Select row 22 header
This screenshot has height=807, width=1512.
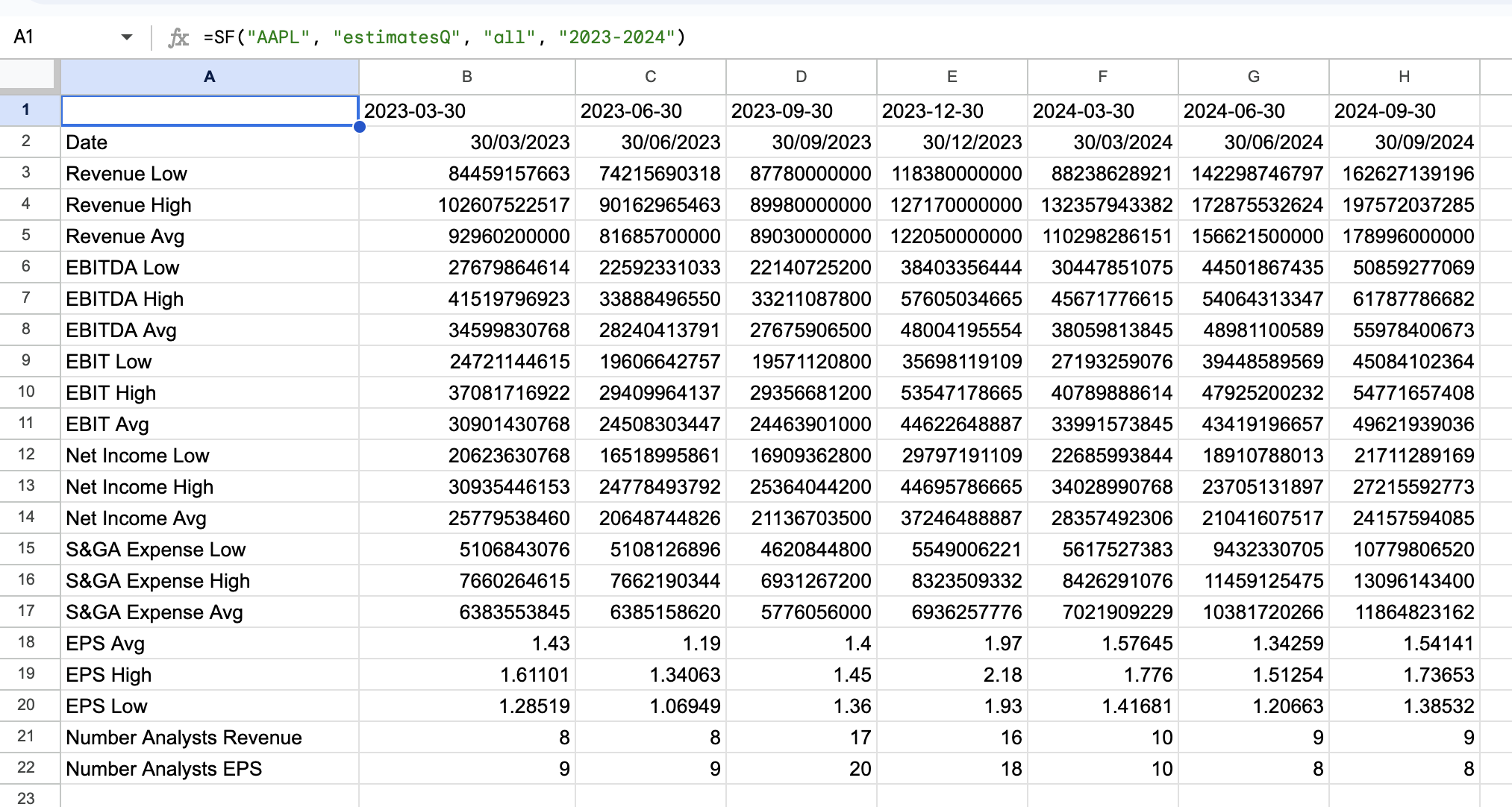pos(30,768)
